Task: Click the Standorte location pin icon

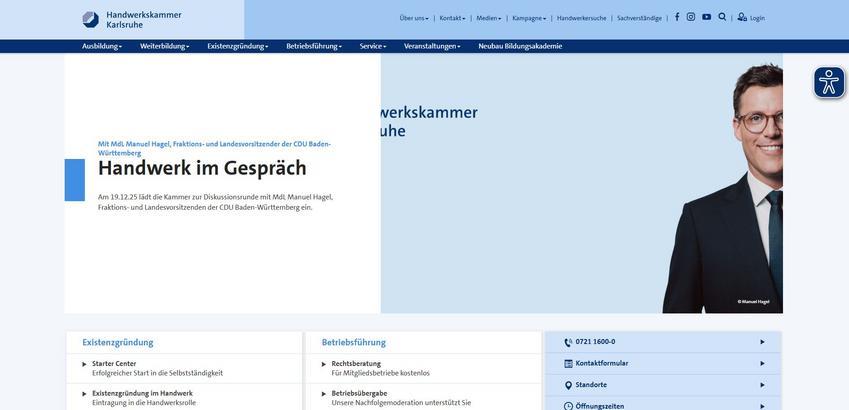Action: point(568,385)
